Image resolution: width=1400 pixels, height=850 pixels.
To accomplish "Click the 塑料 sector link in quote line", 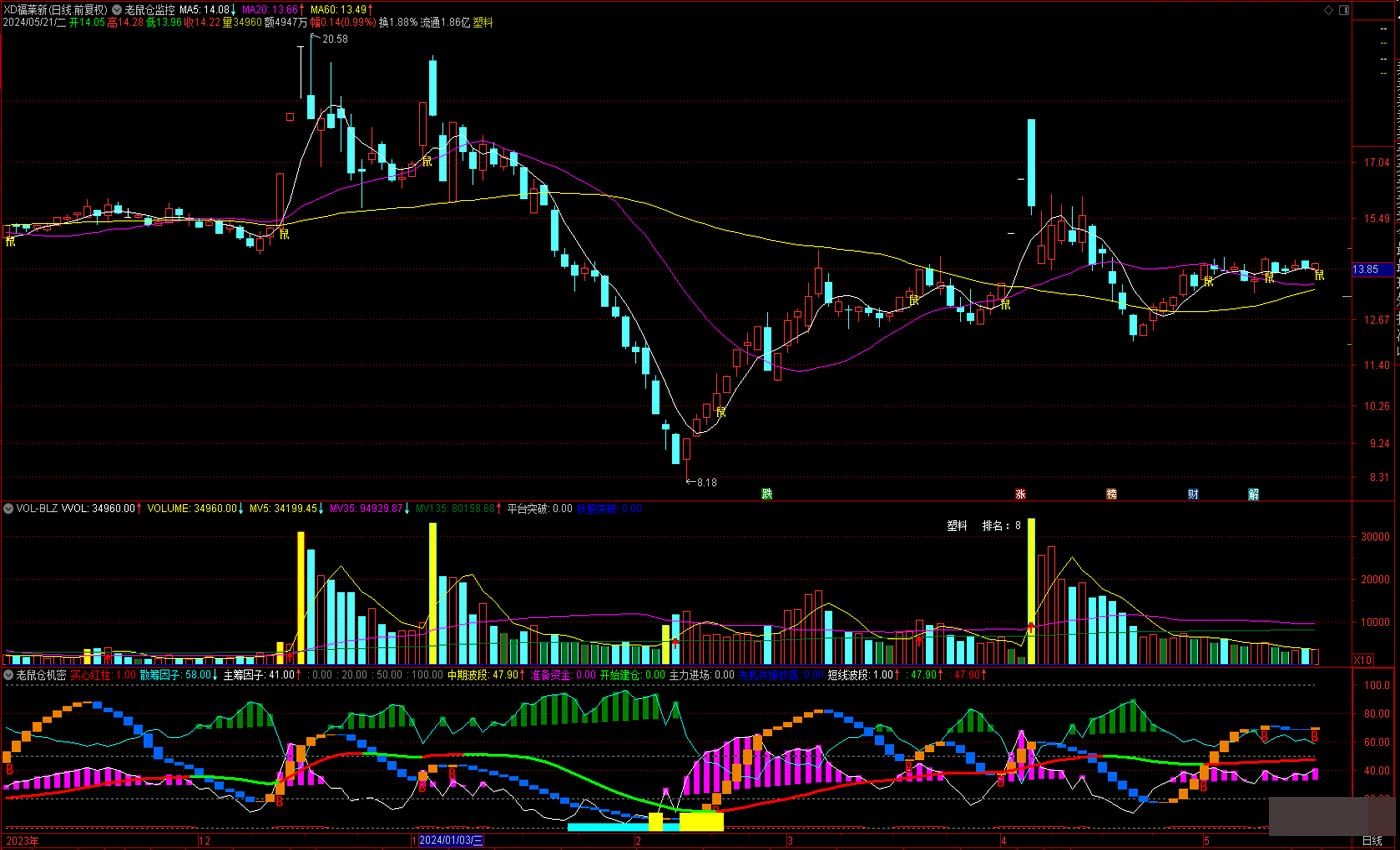I will 483,22.
